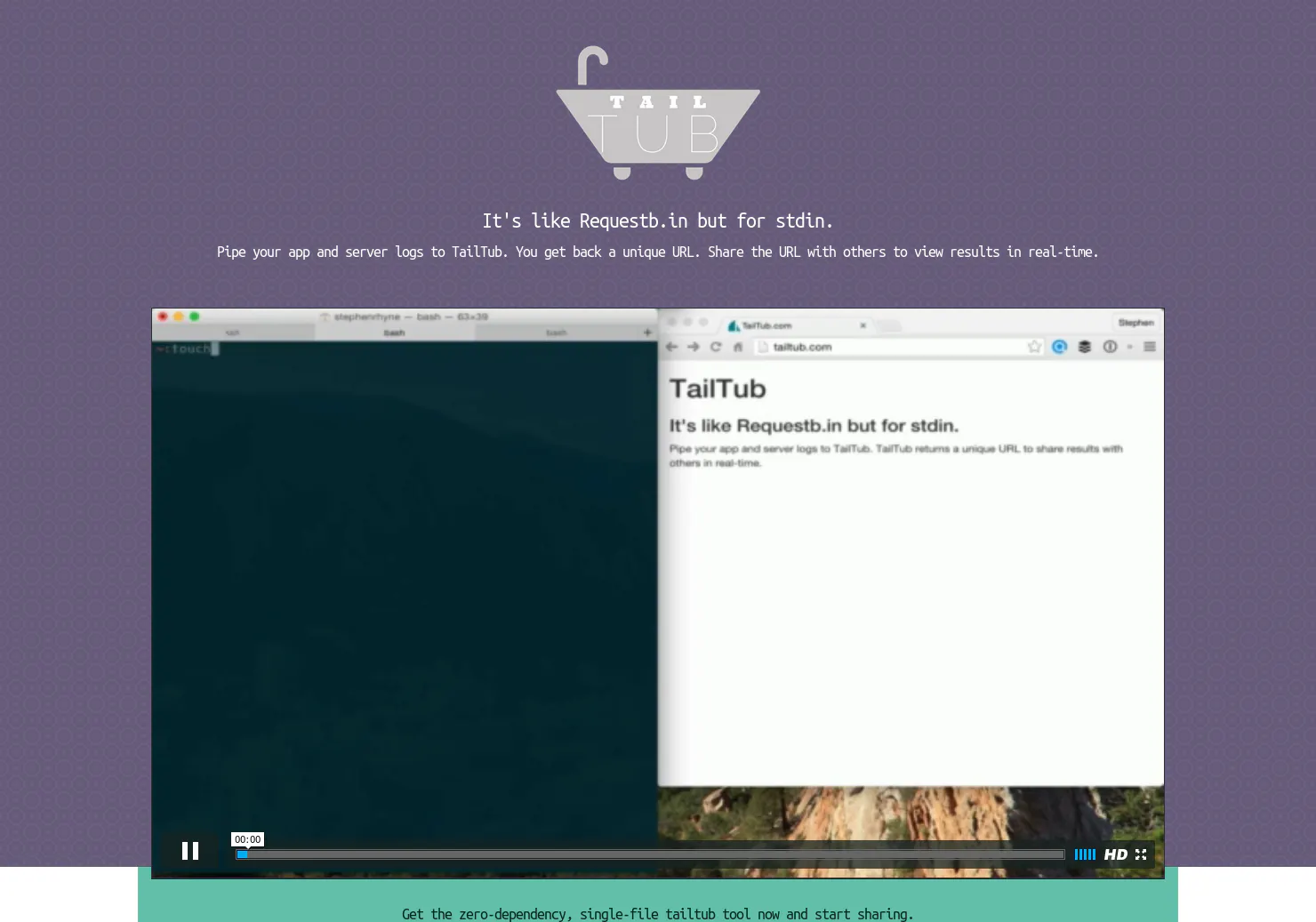Open the video in fullscreen mode
Image resolution: width=1316 pixels, height=922 pixels.
[1141, 854]
